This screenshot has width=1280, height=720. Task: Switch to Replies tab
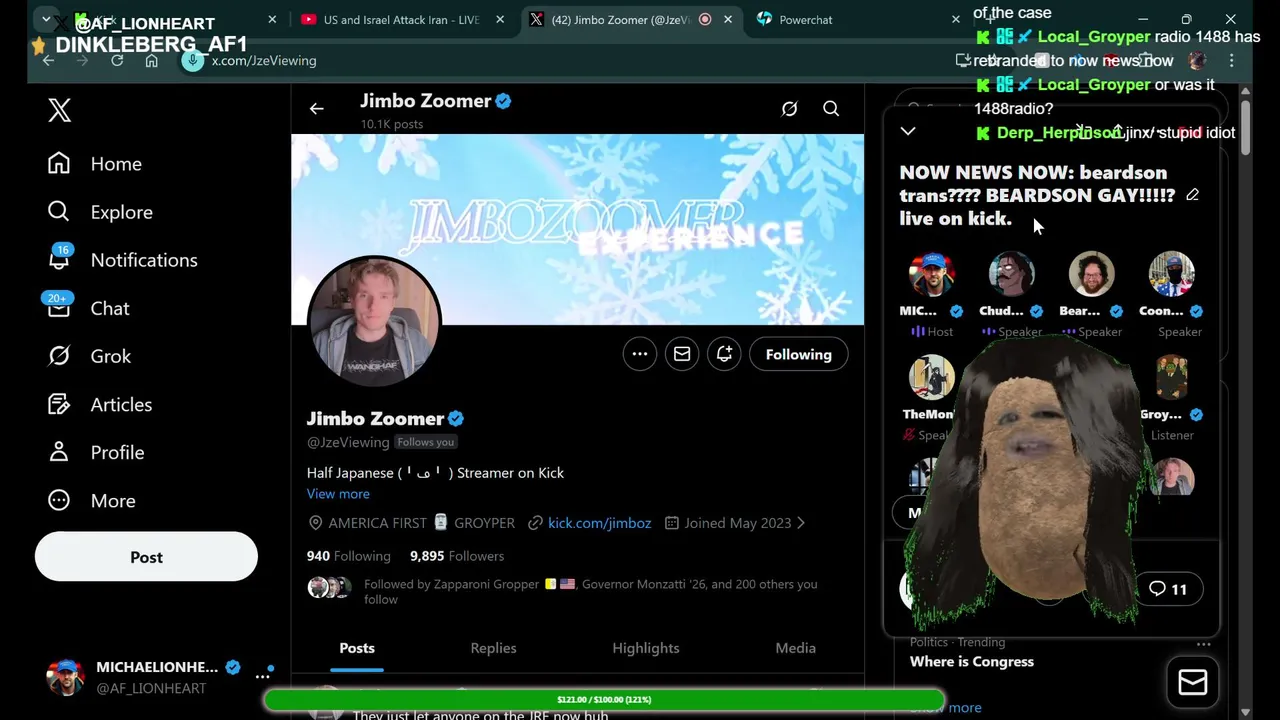[493, 648]
